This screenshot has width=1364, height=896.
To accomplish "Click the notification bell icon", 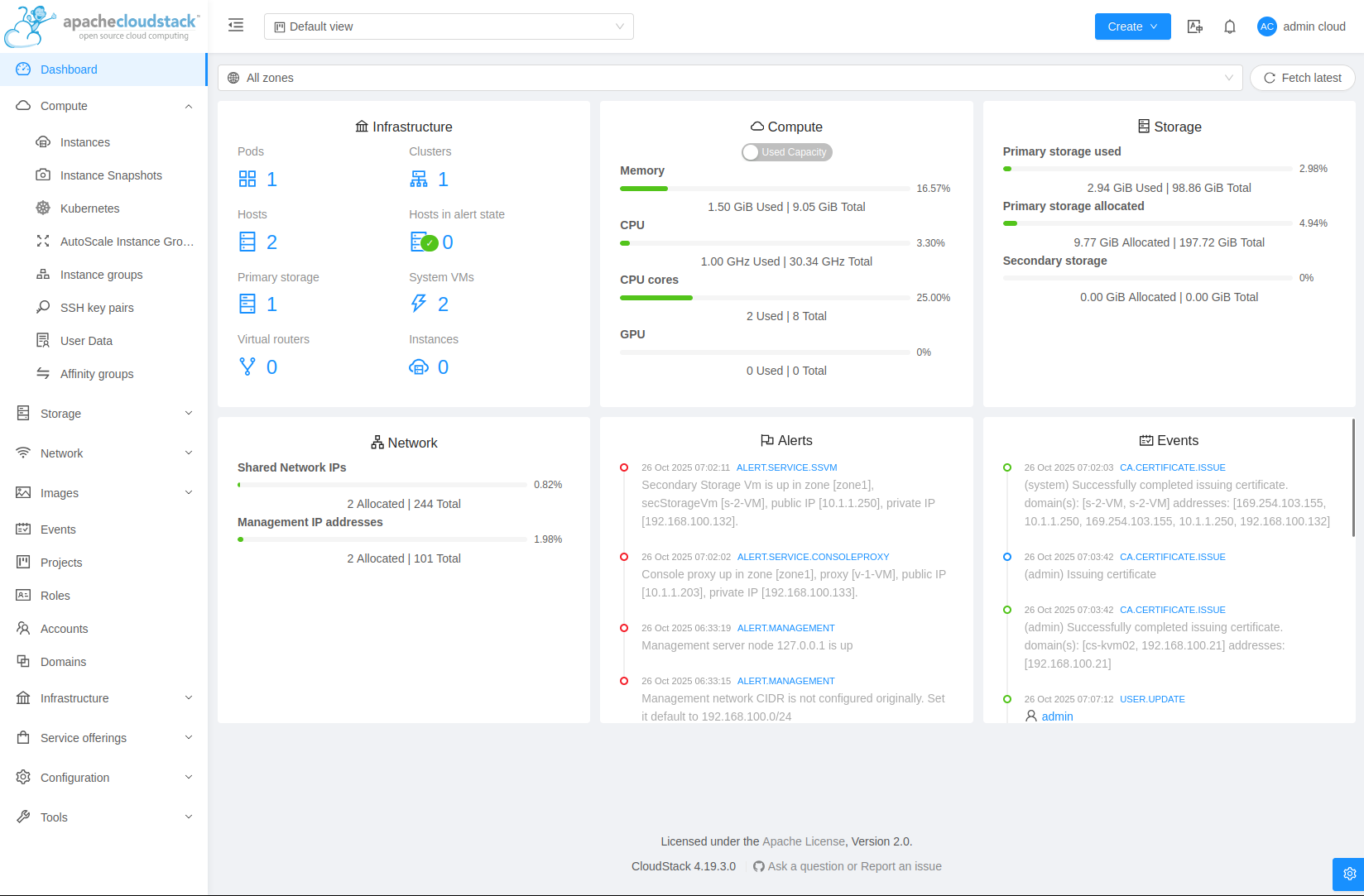I will (1230, 26).
